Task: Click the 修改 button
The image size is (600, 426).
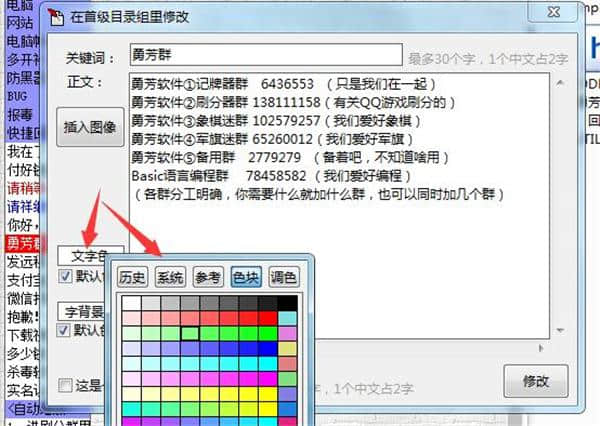Action: (536, 381)
